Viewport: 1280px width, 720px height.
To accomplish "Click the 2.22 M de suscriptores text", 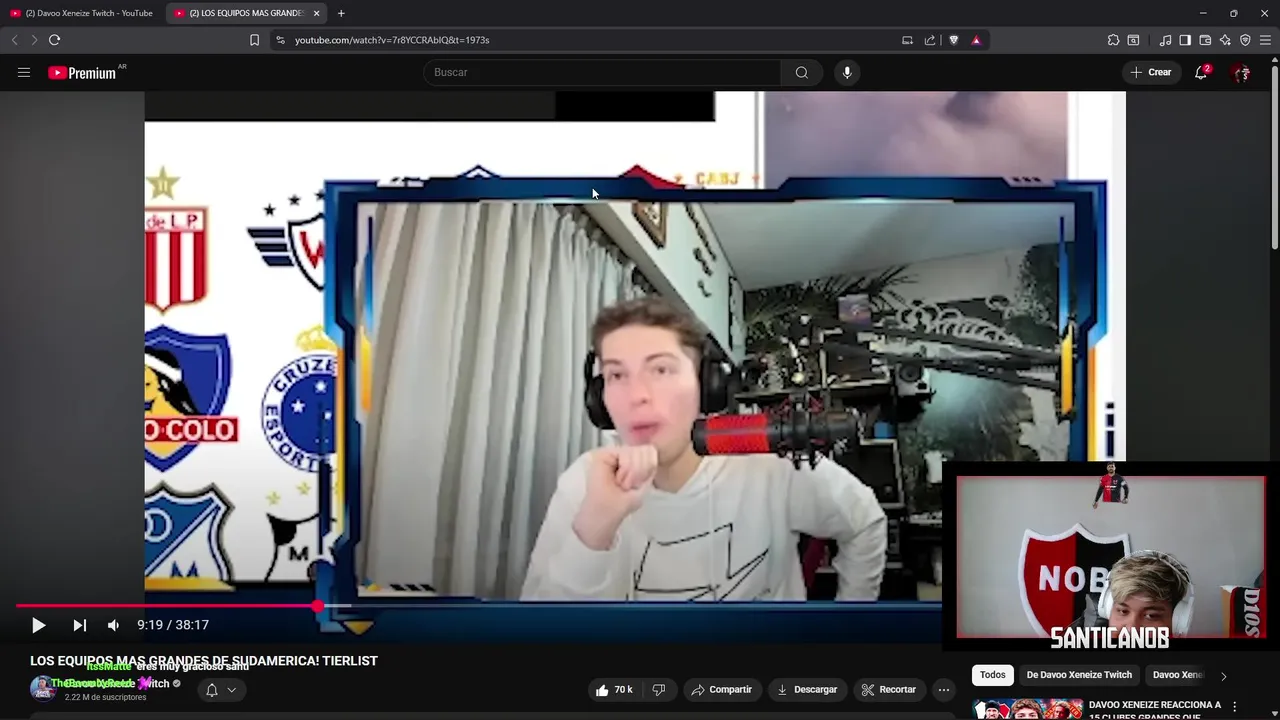I will pyautogui.click(x=105, y=697).
